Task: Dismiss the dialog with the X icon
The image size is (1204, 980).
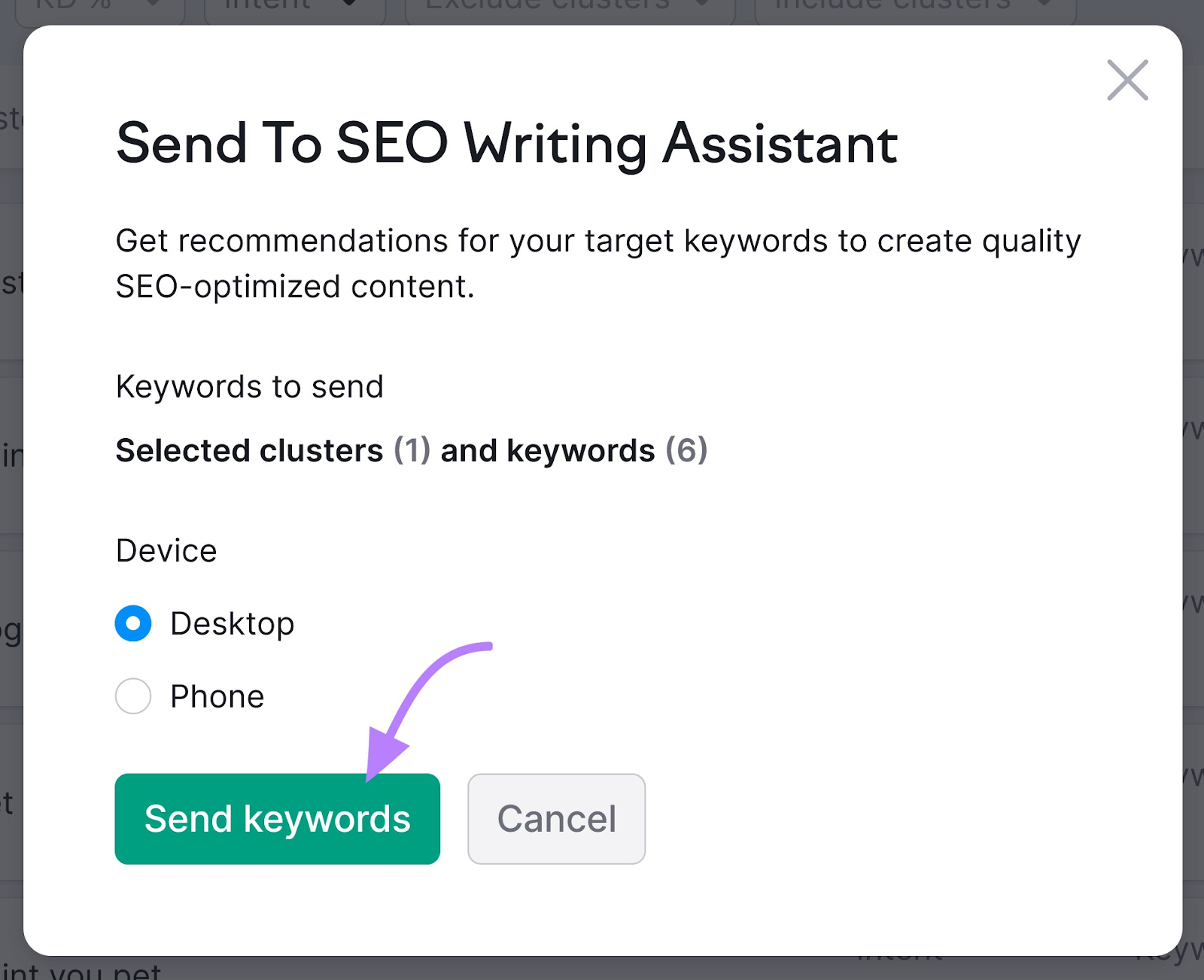Action: pos(1126,81)
